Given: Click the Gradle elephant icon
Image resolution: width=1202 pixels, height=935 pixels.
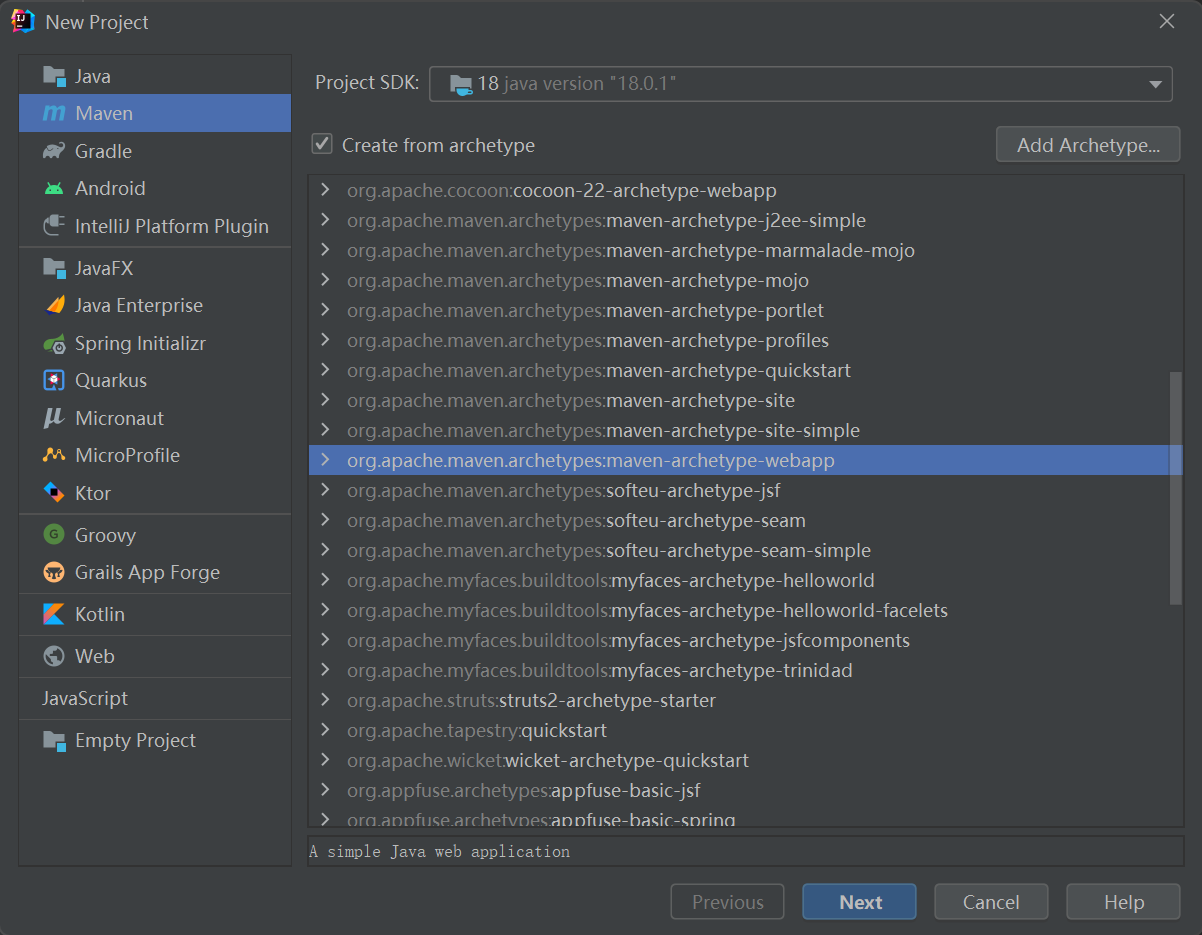Looking at the screenshot, I should pyautogui.click(x=54, y=151).
